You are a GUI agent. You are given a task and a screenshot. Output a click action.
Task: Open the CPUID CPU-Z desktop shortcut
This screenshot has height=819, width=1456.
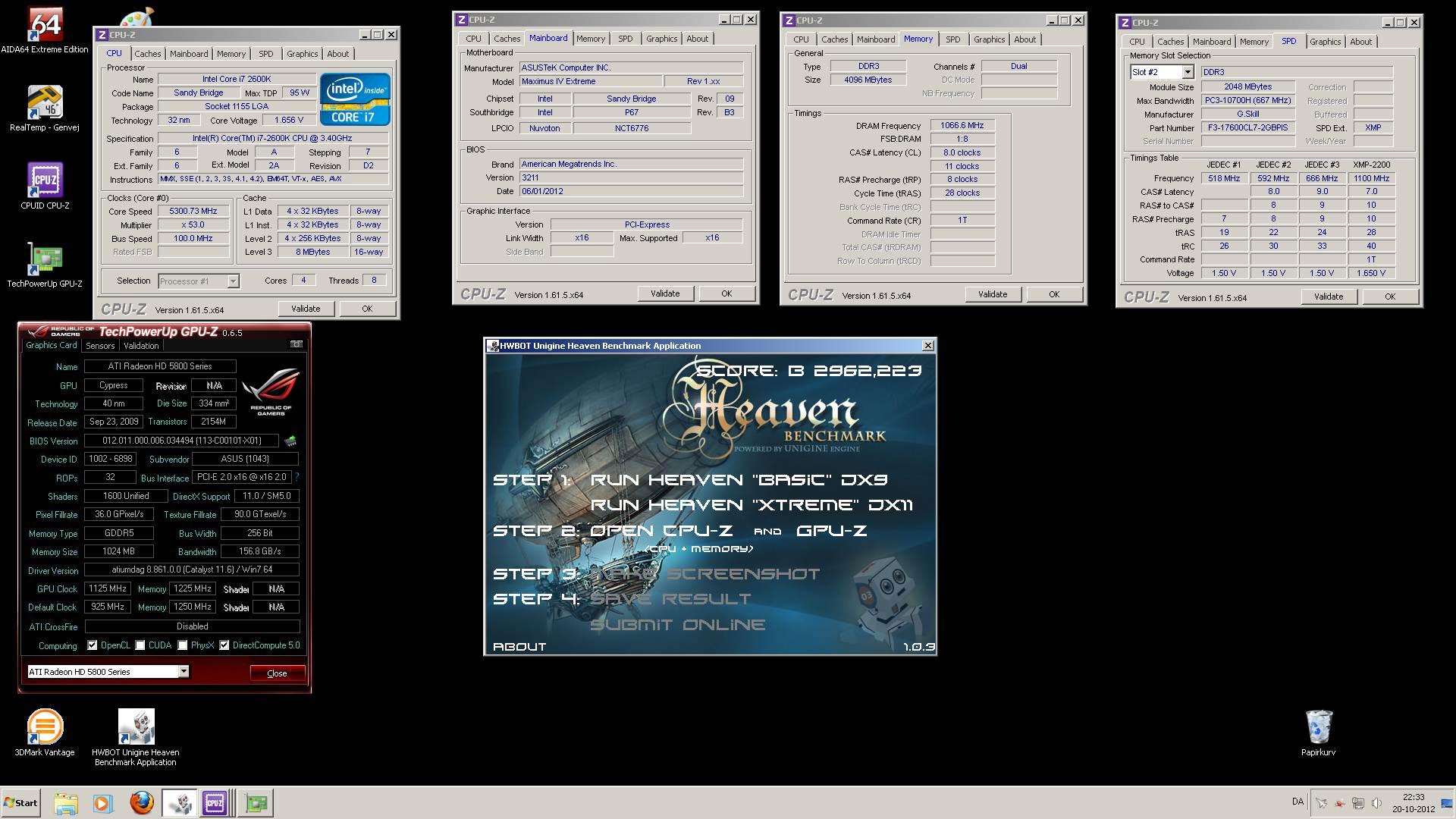45,186
